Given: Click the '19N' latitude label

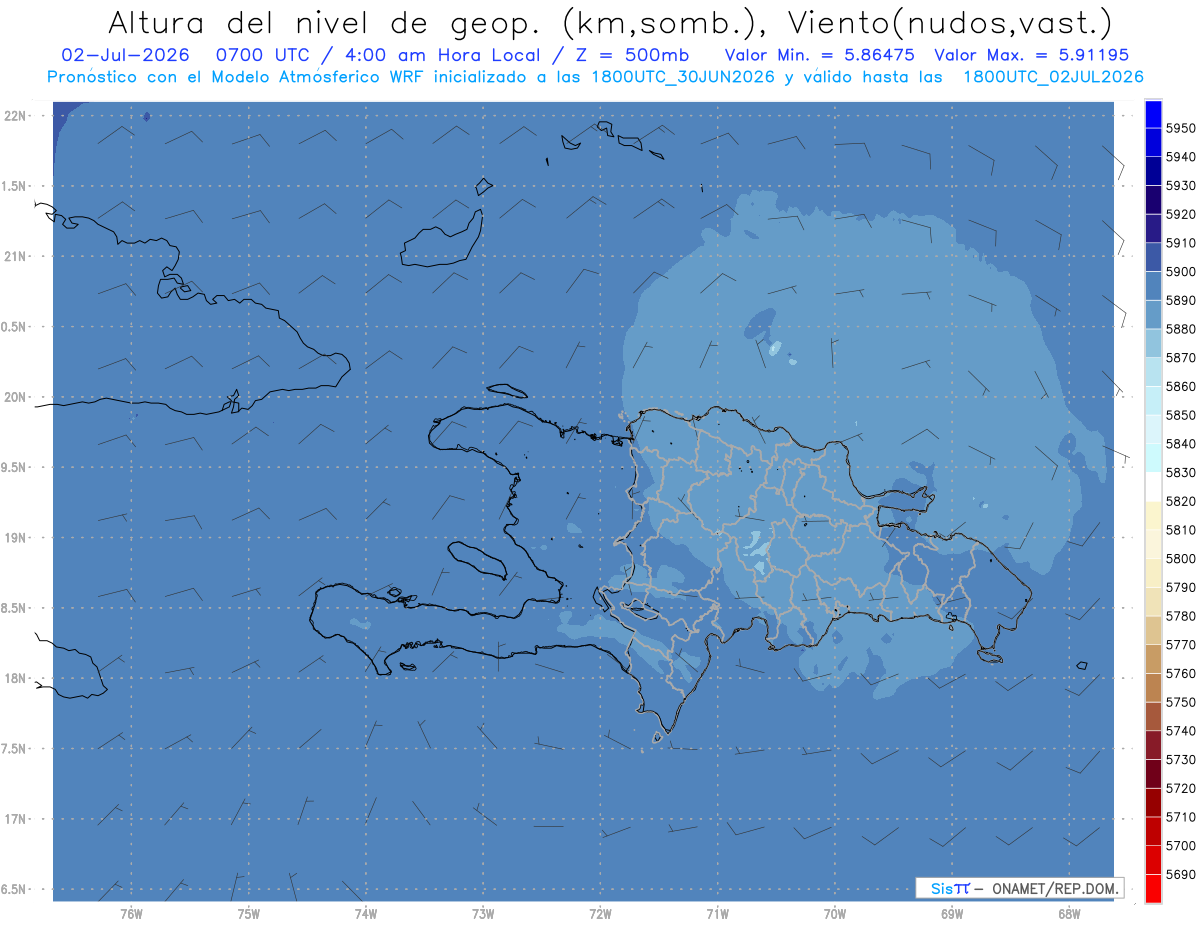Looking at the screenshot, I should tap(14, 537).
